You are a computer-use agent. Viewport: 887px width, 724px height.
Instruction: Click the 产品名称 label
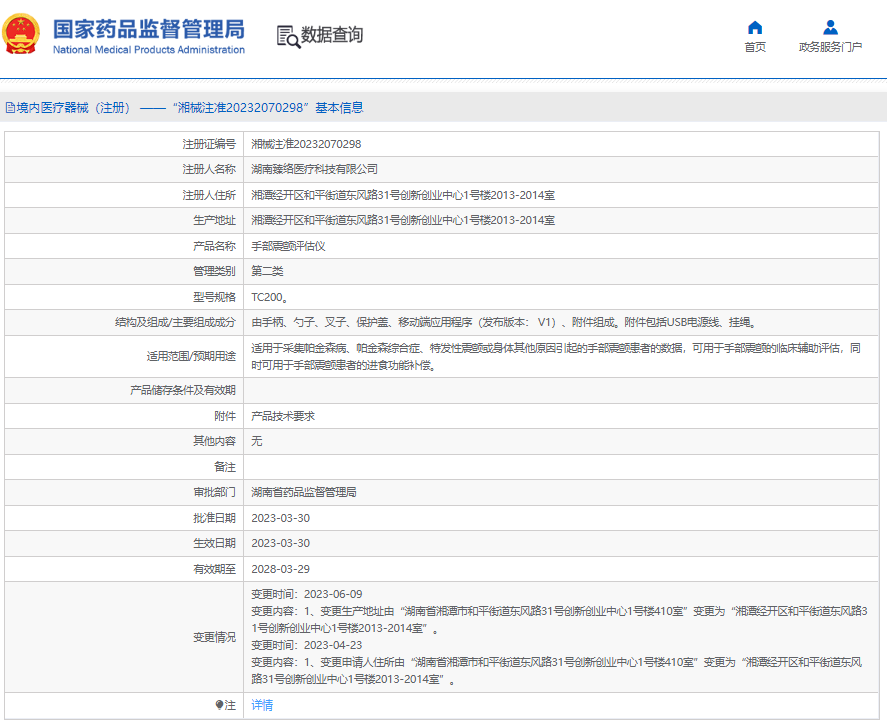click(x=214, y=246)
